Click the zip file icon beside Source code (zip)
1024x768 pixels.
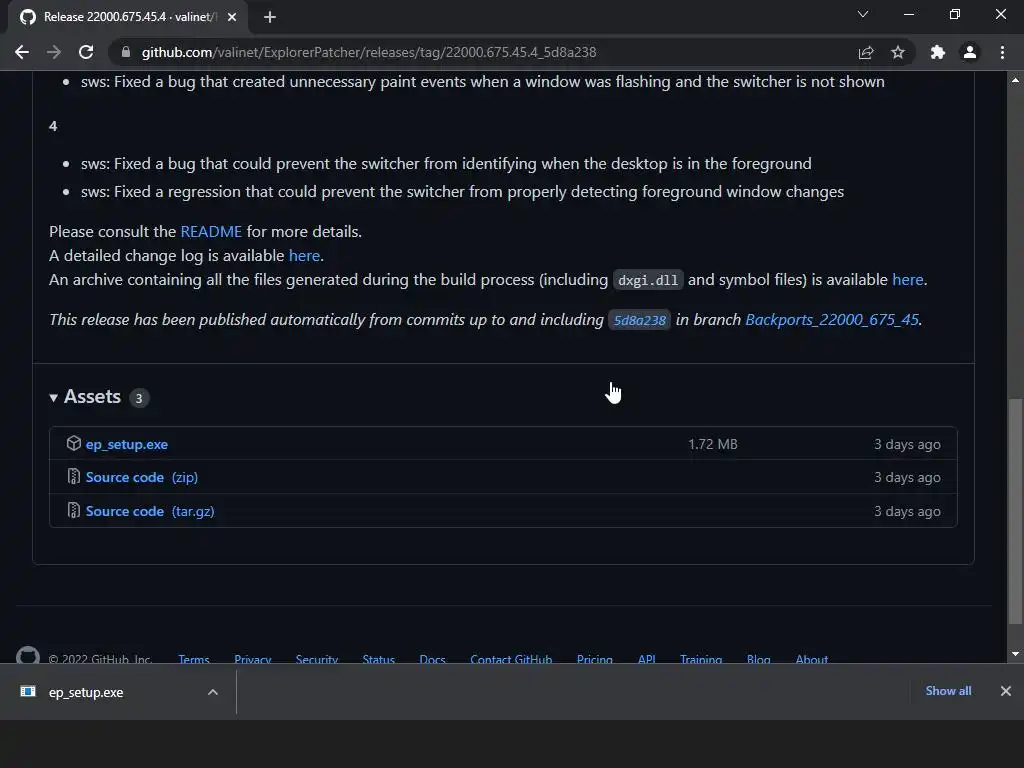click(x=74, y=477)
